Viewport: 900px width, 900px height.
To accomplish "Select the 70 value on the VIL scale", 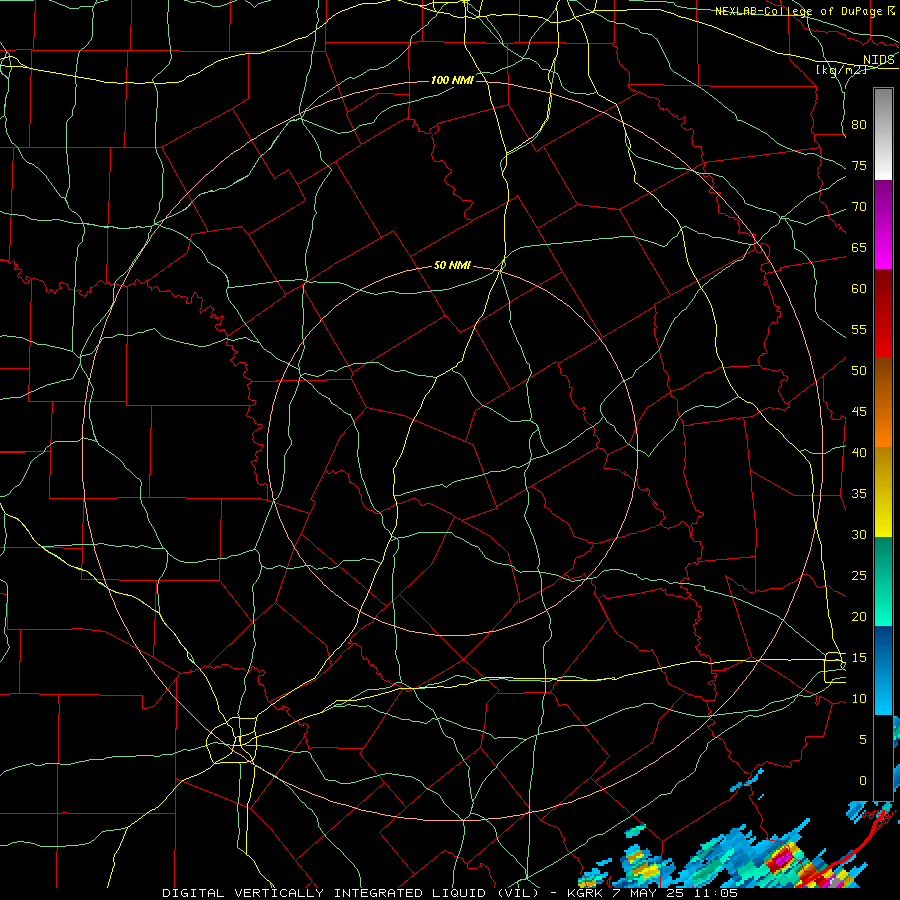I will pyautogui.click(x=859, y=207).
